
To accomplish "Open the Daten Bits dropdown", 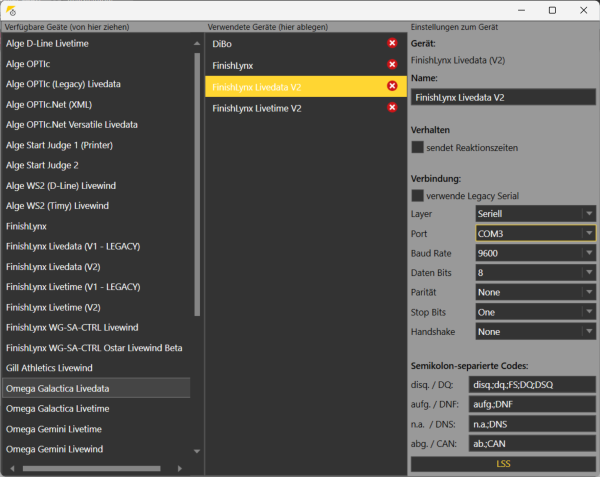I will 535,272.
